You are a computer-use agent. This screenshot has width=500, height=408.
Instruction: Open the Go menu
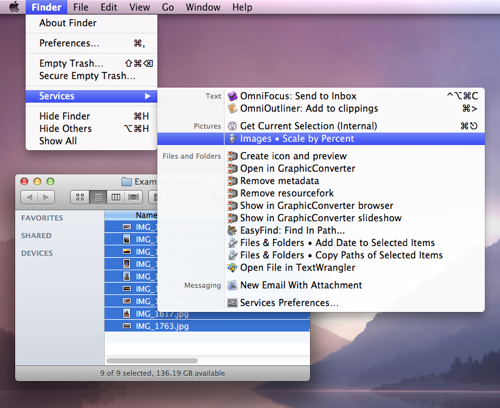[168, 7]
